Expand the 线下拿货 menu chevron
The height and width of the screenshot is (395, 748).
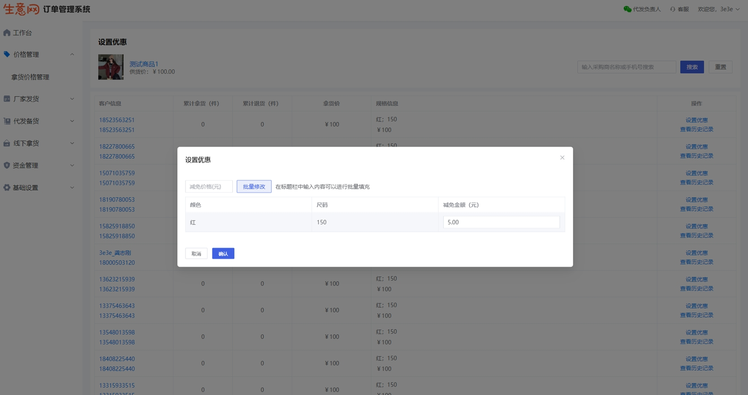click(72, 143)
